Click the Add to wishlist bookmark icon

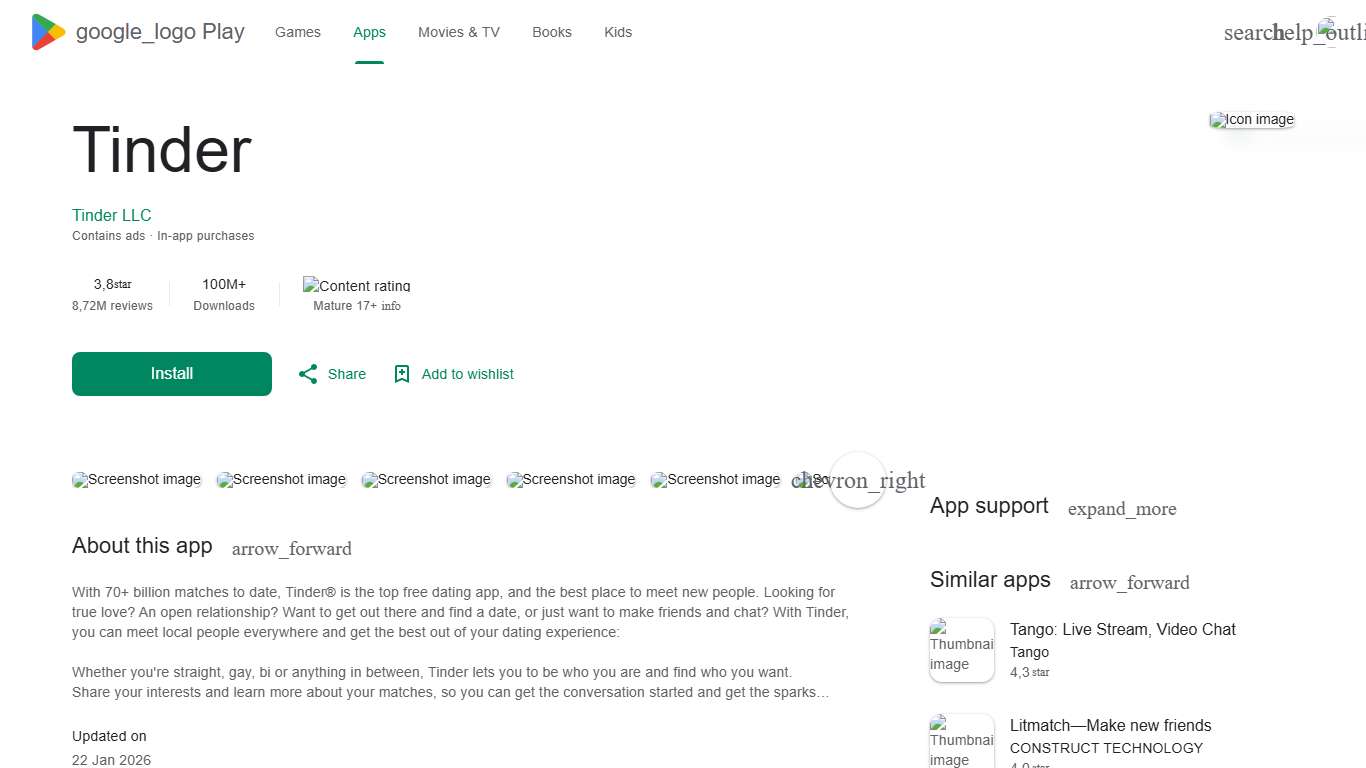[x=401, y=373]
